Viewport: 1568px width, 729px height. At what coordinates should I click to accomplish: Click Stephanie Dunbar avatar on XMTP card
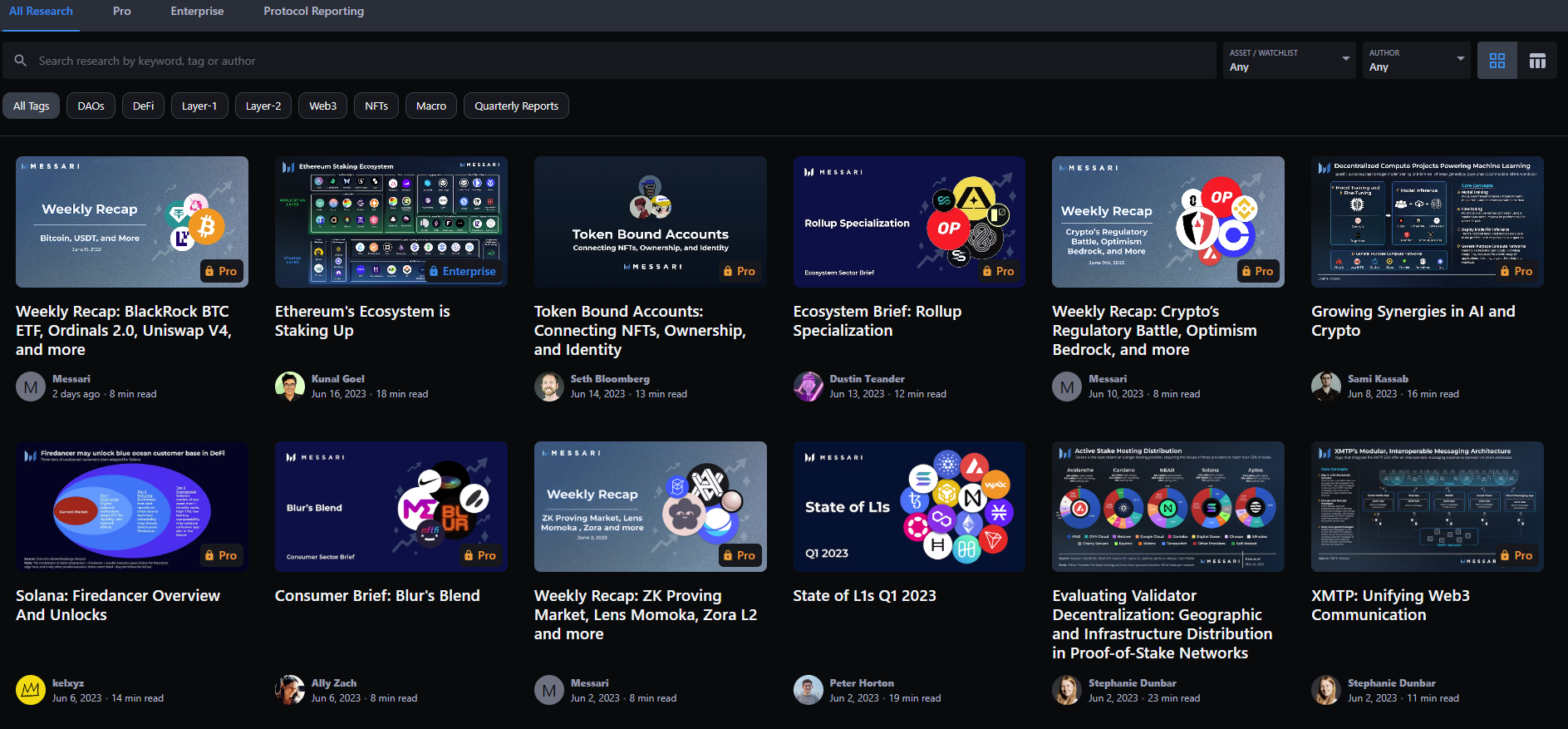(x=1326, y=690)
